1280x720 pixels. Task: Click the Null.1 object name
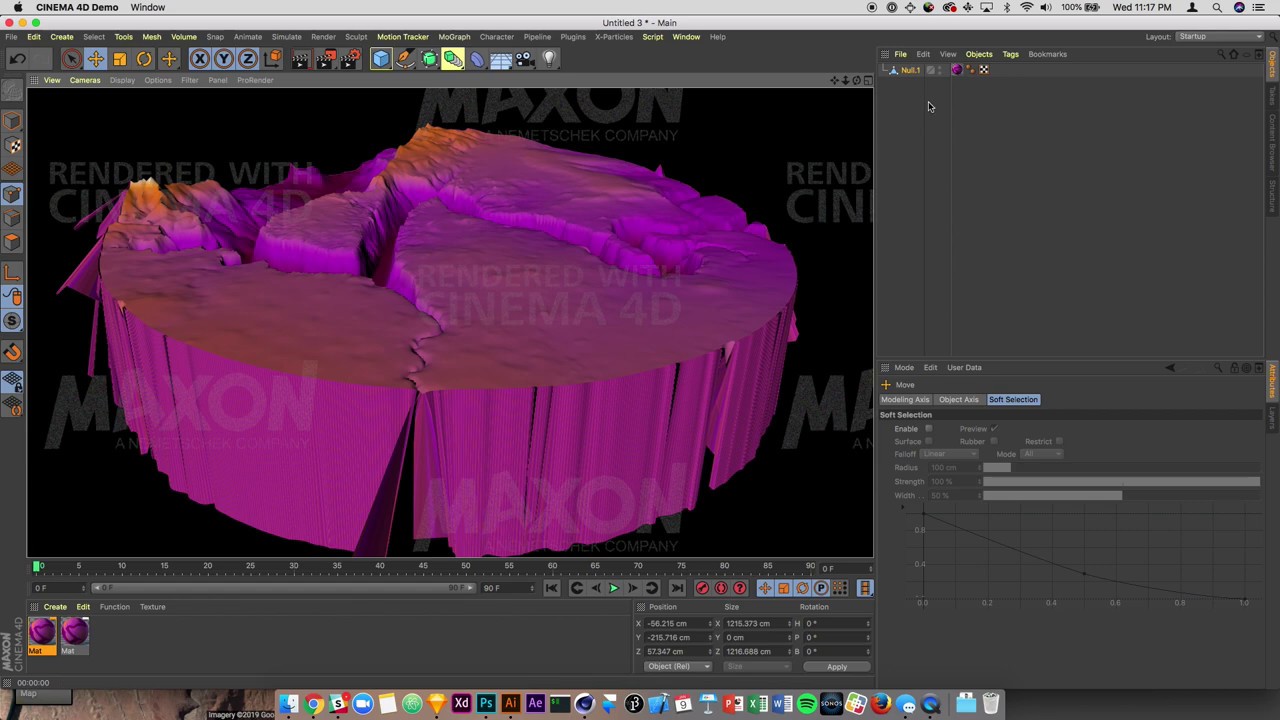[x=910, y=70]
